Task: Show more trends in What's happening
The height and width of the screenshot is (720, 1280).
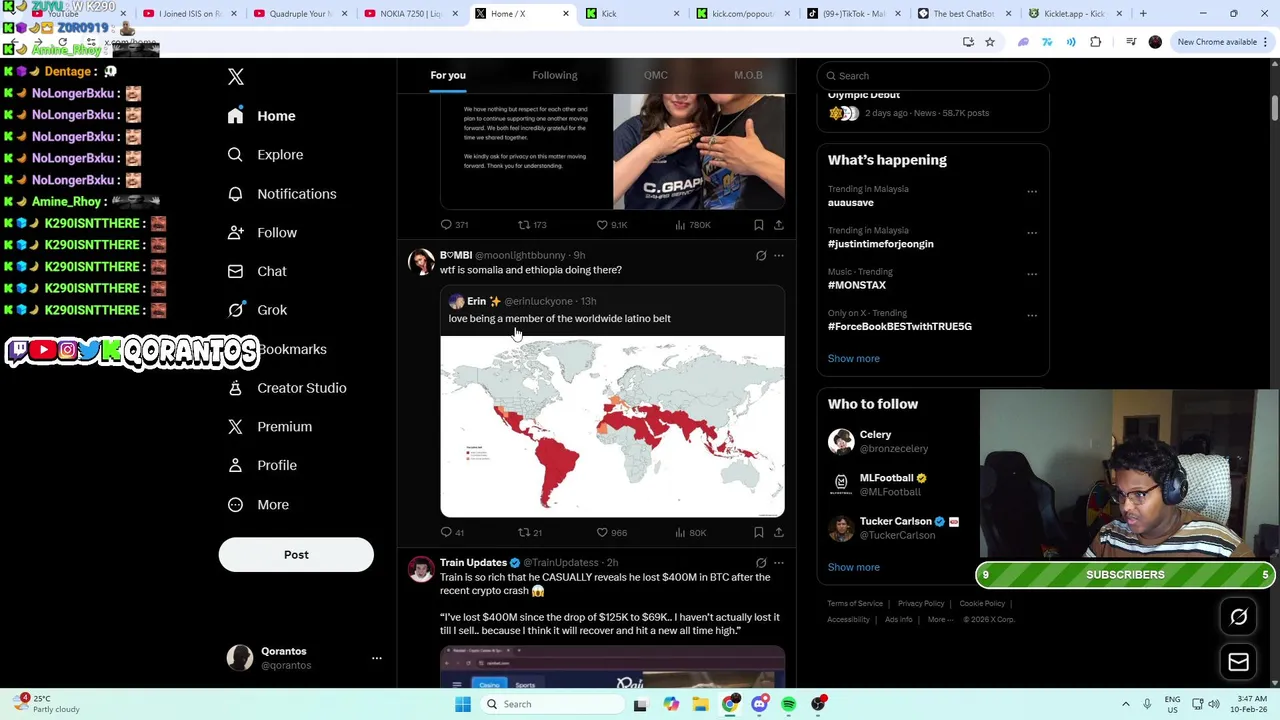Action: tap(853, 359)
